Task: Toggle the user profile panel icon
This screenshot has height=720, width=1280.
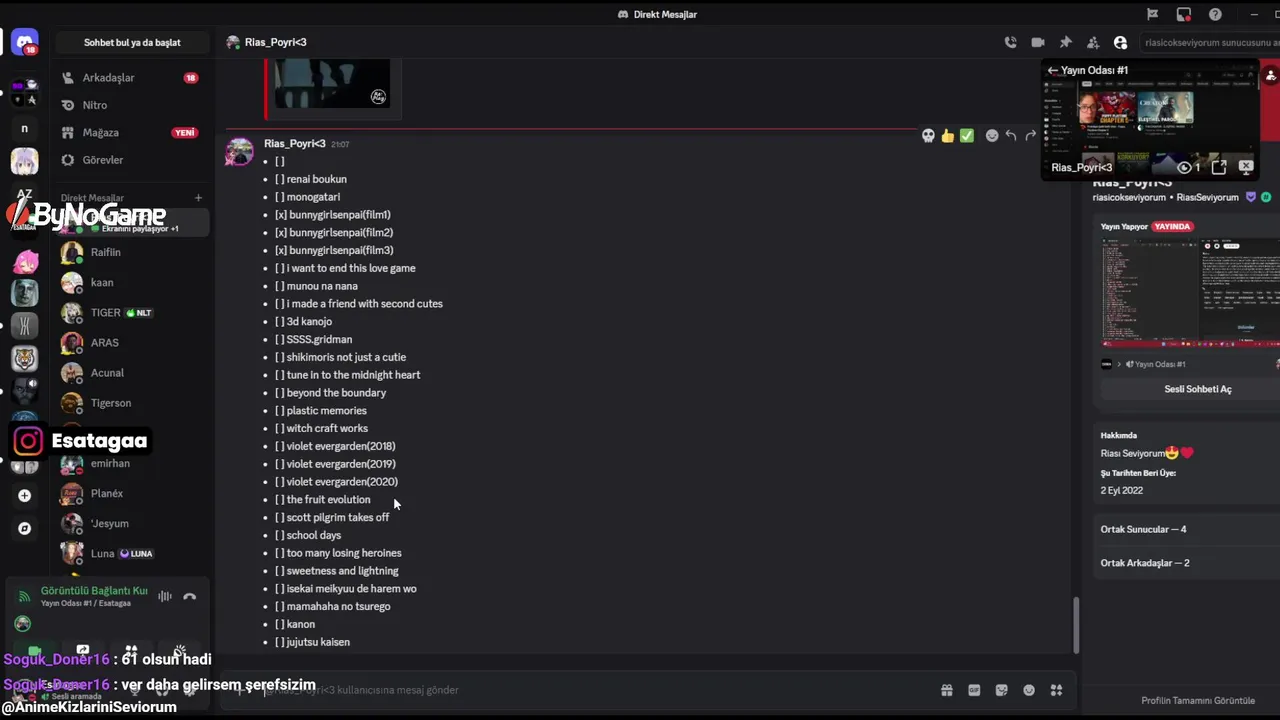Action: [1120, 42]
